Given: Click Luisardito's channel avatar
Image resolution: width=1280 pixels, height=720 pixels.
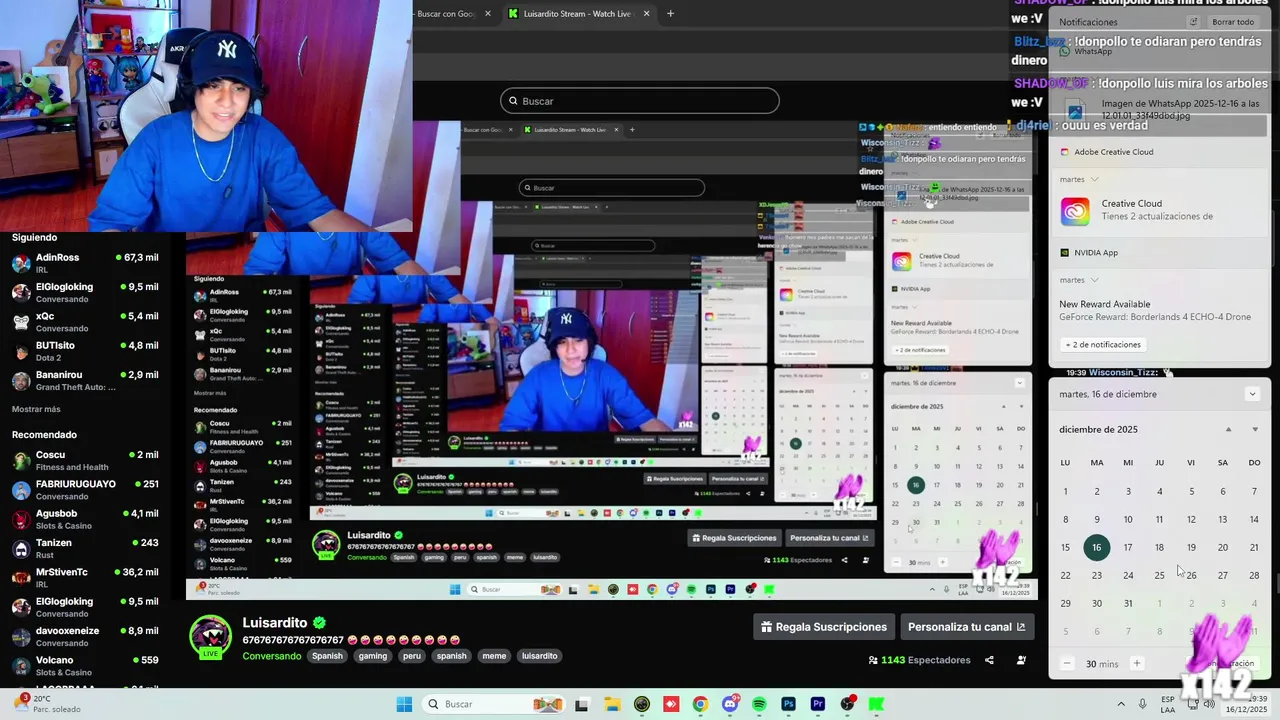Looking at the screenshot, I should coord(210,637).
